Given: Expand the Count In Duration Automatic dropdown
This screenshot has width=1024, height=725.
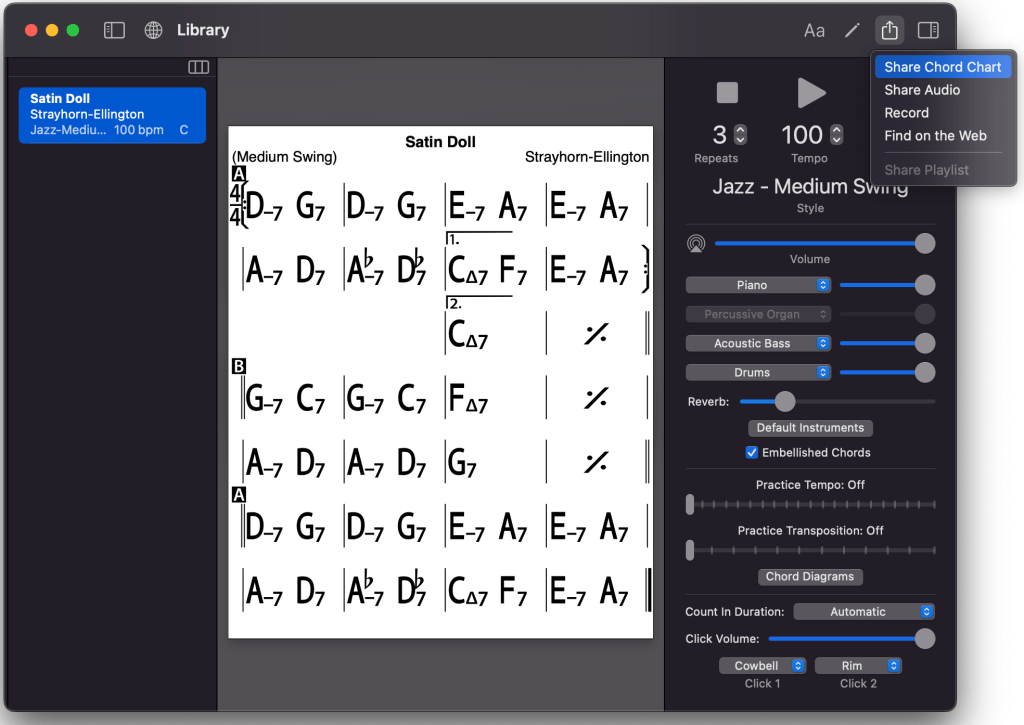Looking at the screenshot, I should (x=864, y=612).
